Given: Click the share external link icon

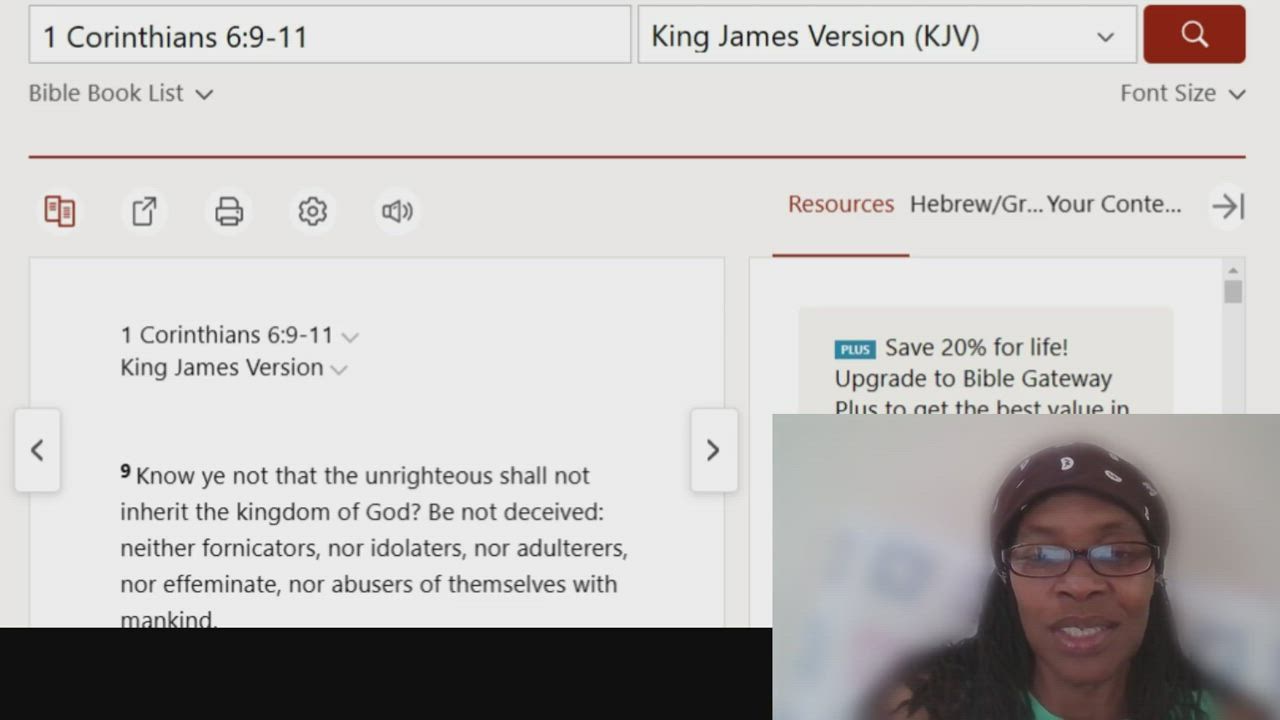Looking at the screenshot, I should (144, 211).
